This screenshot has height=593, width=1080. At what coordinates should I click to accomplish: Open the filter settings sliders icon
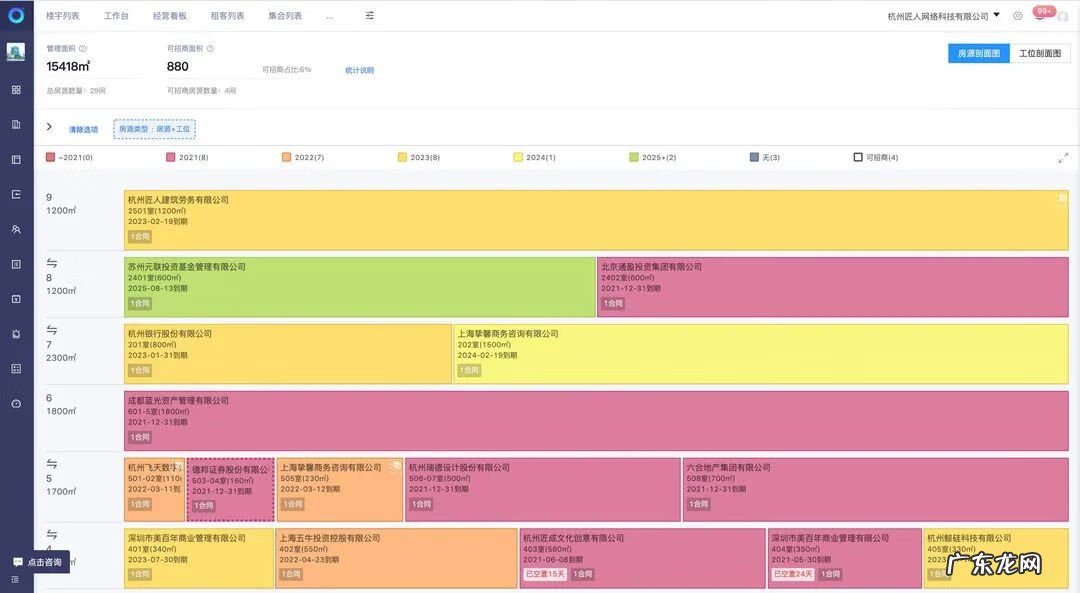click(x=370, y=16)
